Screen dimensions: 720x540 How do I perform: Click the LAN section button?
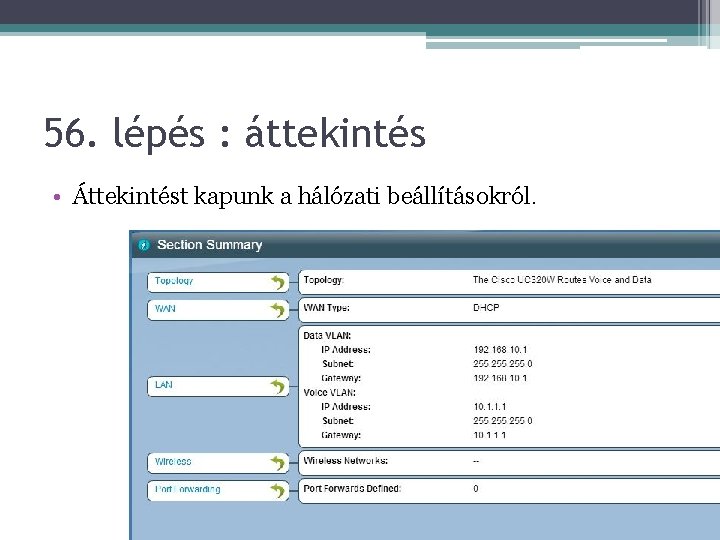click(x=218, y=386)
